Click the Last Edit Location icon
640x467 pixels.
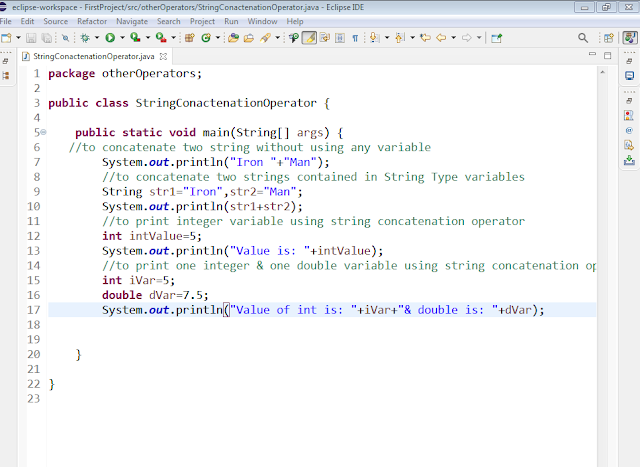tap(425, 38)
